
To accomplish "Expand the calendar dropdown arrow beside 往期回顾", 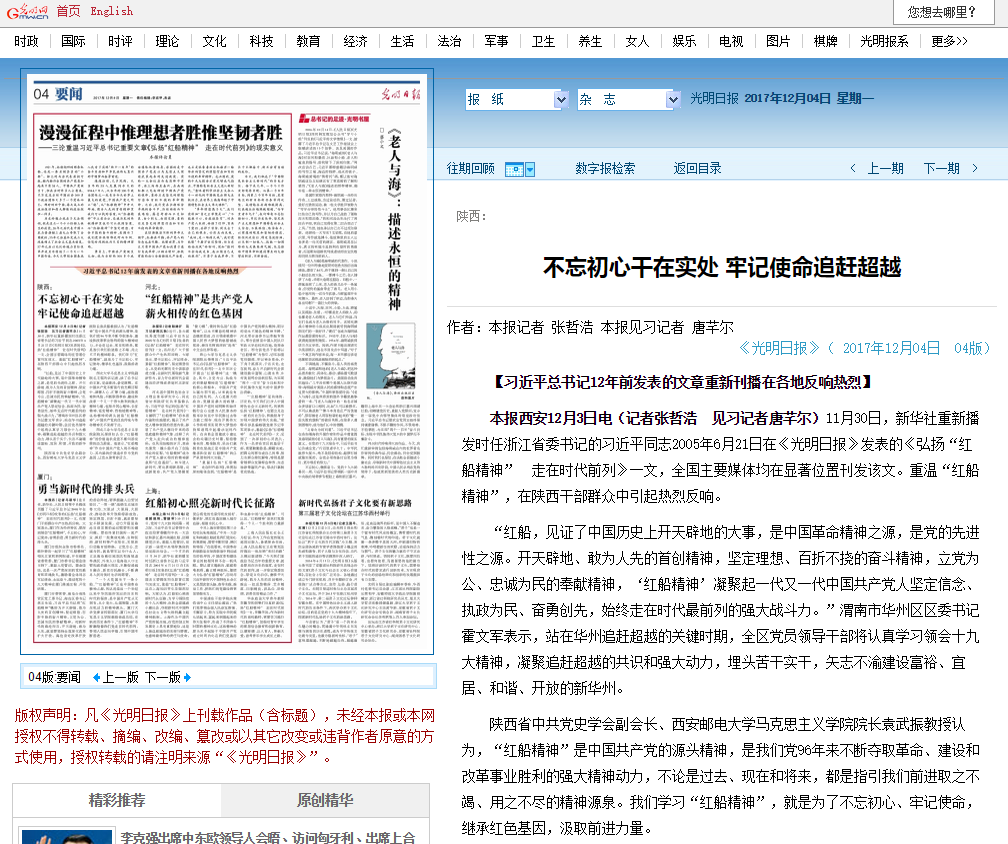I will click(x=530, y=169).
